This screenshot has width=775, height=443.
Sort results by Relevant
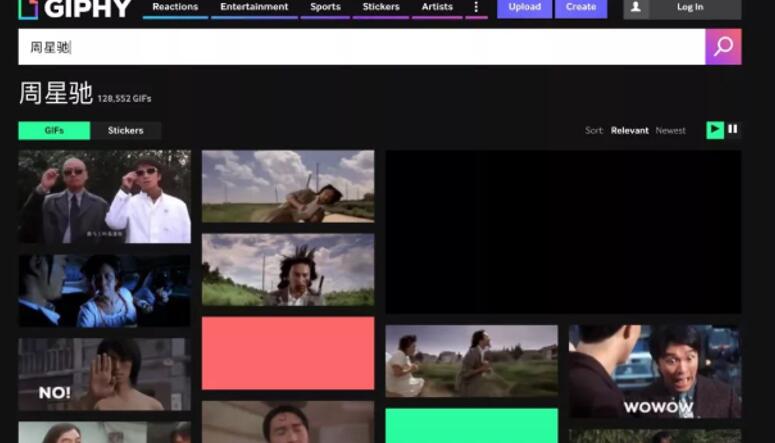(629, 131)
